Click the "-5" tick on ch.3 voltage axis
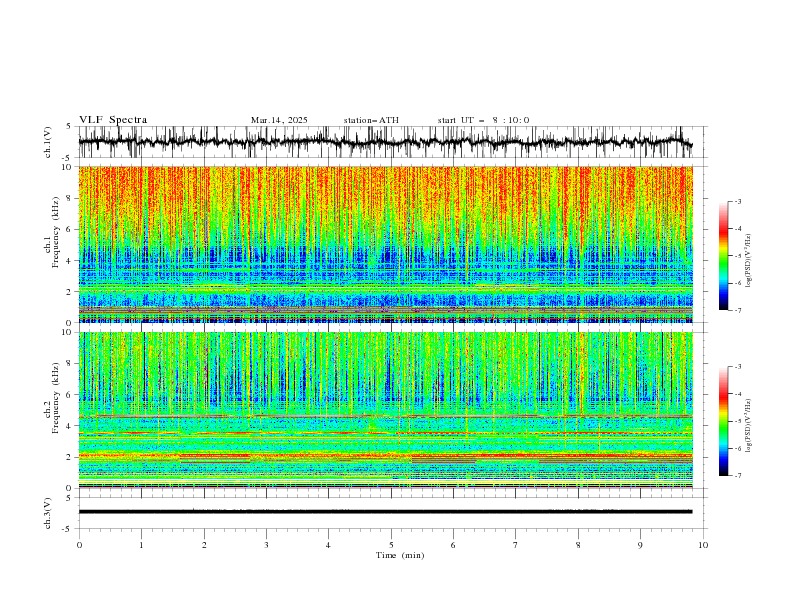 [x=68, y=529]
